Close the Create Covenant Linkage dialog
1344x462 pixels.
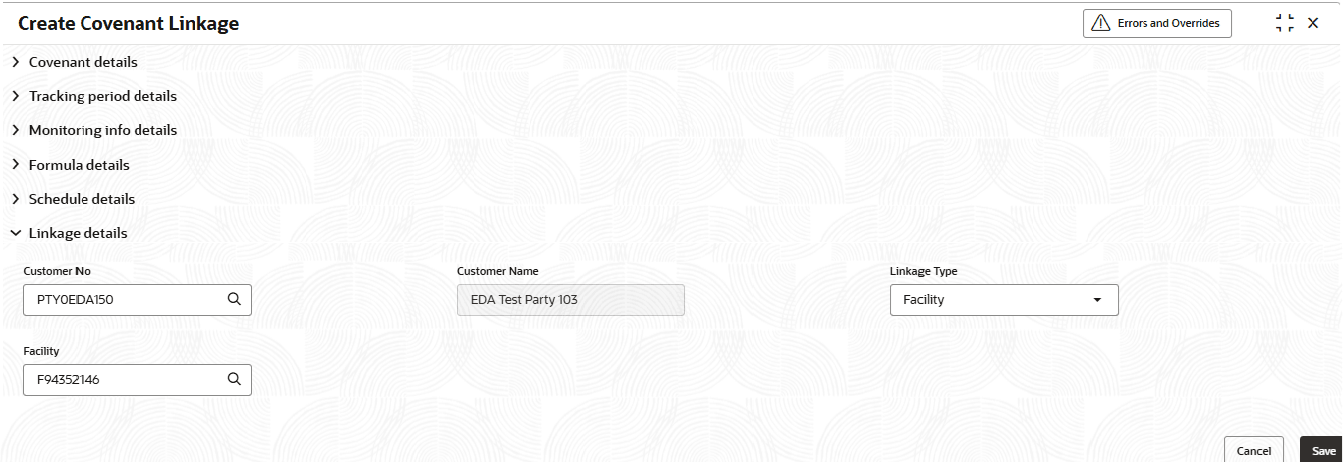pyautogui.click(x=1313, y=23)
